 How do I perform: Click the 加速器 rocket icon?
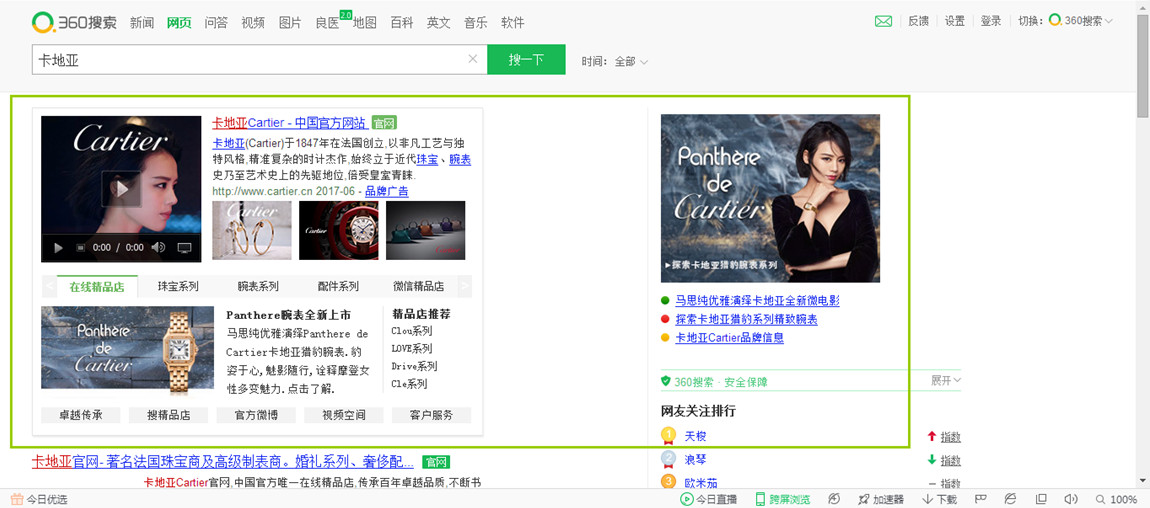tap(864, 499)
